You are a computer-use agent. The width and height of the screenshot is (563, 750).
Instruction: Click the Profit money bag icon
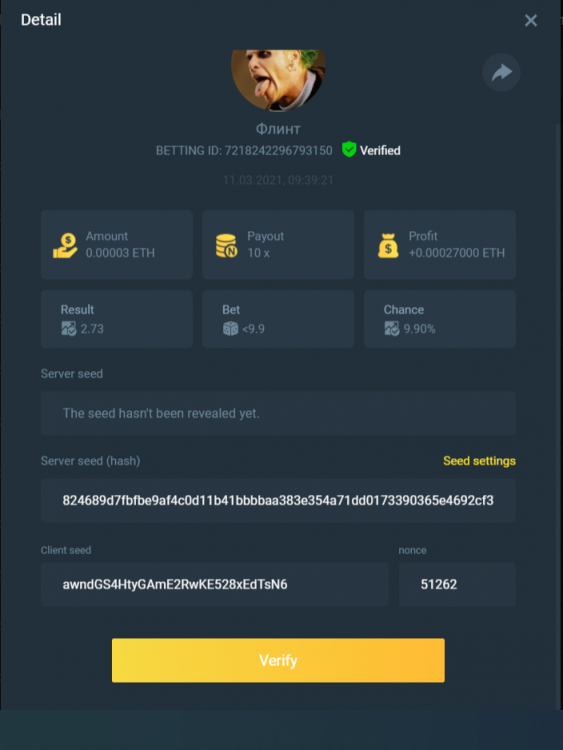(388, 245)
